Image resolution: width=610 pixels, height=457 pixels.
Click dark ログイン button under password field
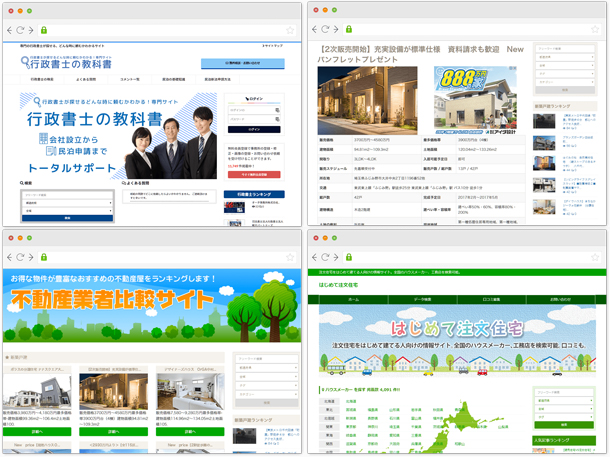254,130
